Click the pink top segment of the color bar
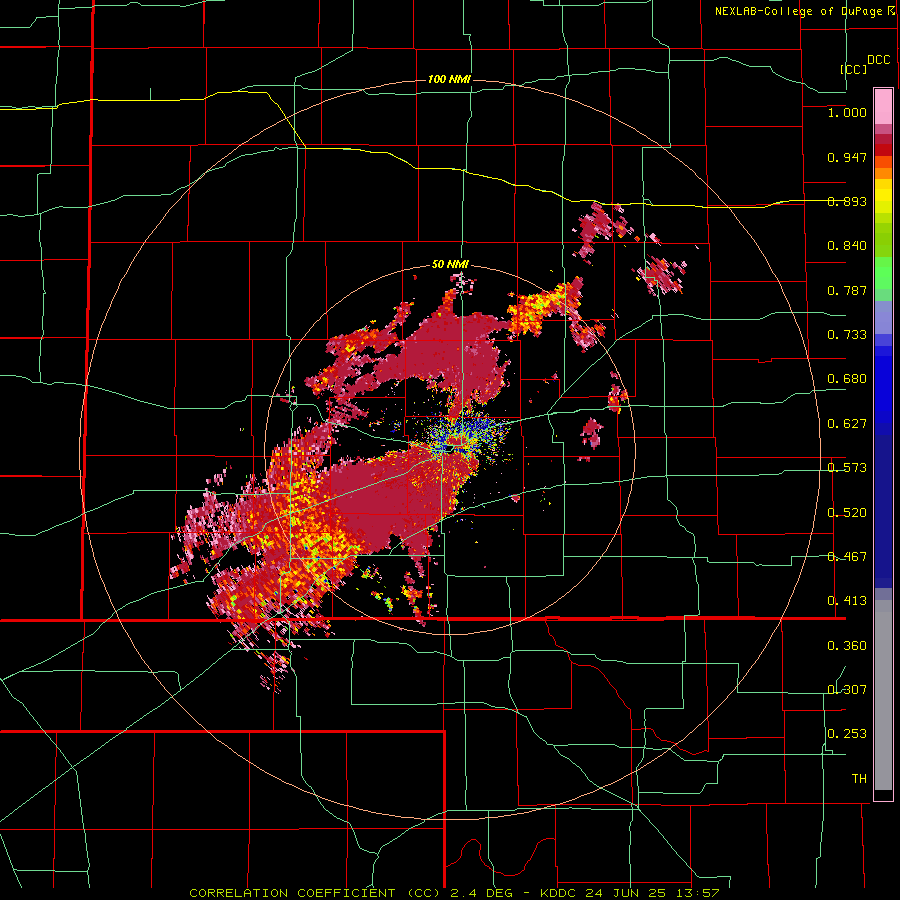The height and width of the screenshot is (900, 900). (x=883, y=106)
